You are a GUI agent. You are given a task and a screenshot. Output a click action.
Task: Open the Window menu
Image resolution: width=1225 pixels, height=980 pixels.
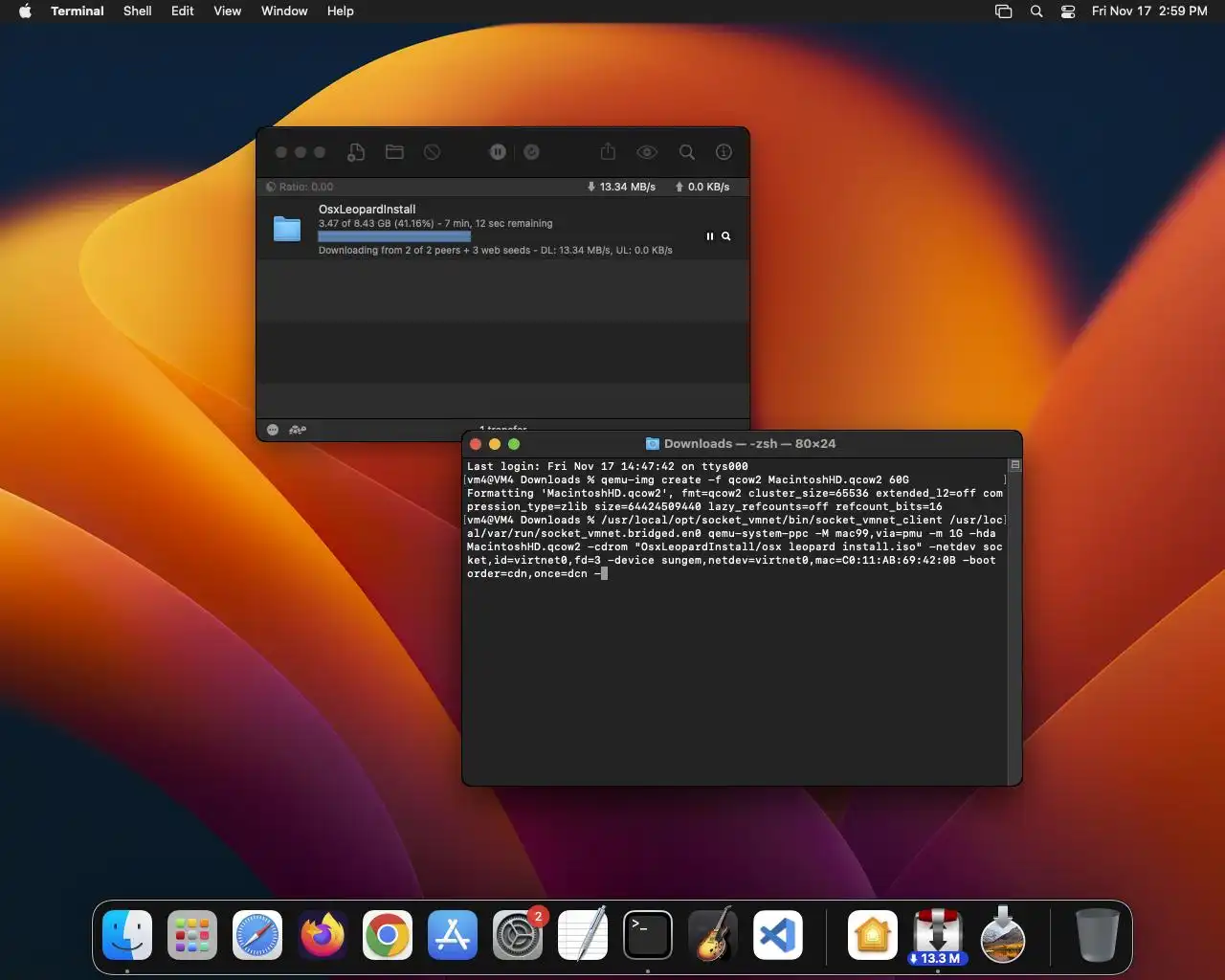(x=284, y=11)
